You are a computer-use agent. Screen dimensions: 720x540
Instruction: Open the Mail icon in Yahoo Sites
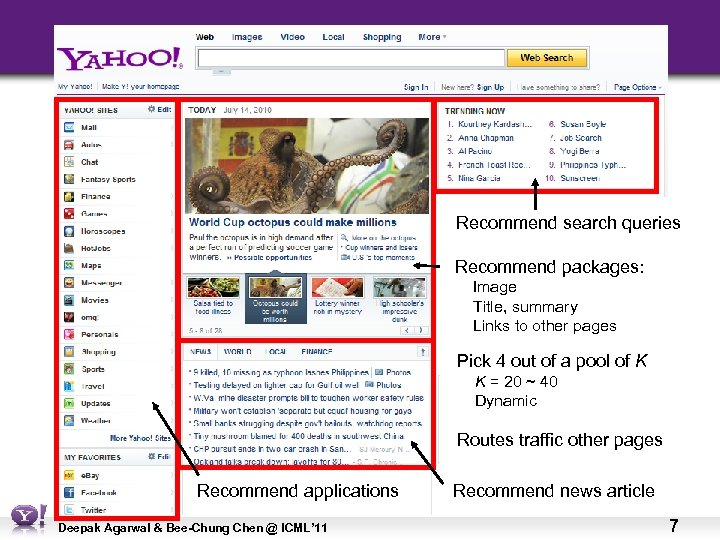tap(69, 127)
